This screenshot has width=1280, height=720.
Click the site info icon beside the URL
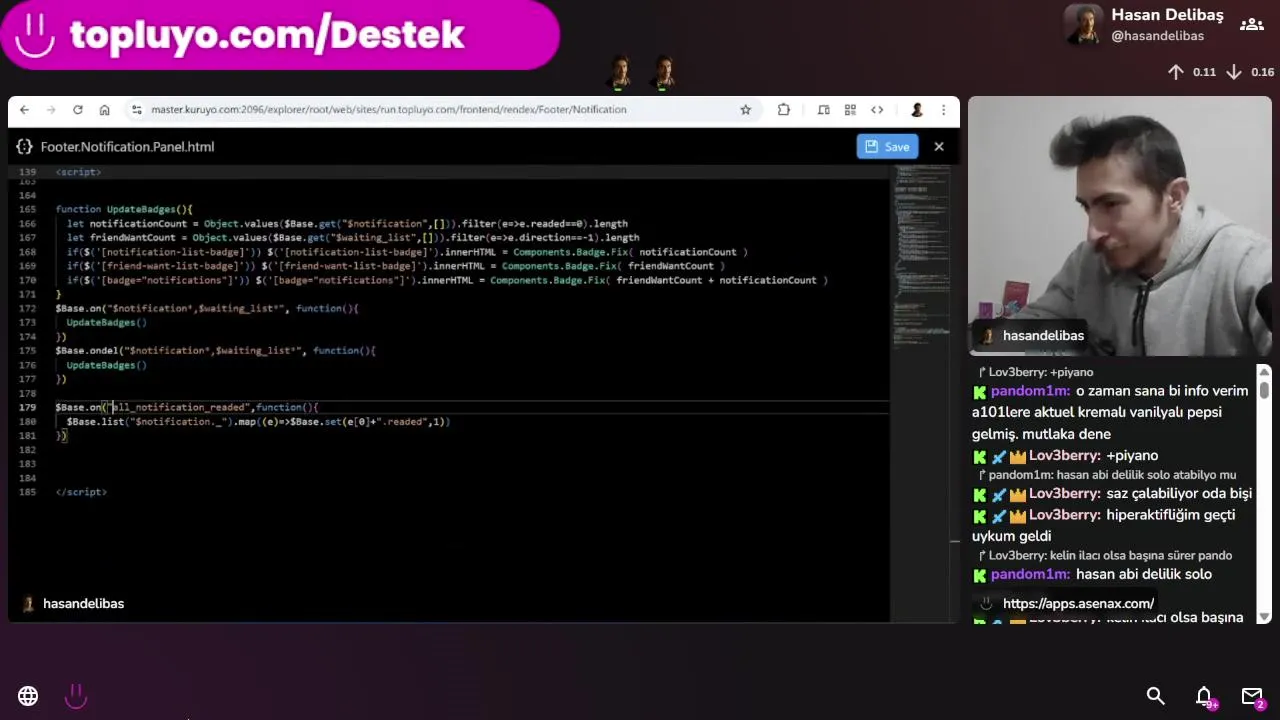pyautogui.click(x=137, y=110)
